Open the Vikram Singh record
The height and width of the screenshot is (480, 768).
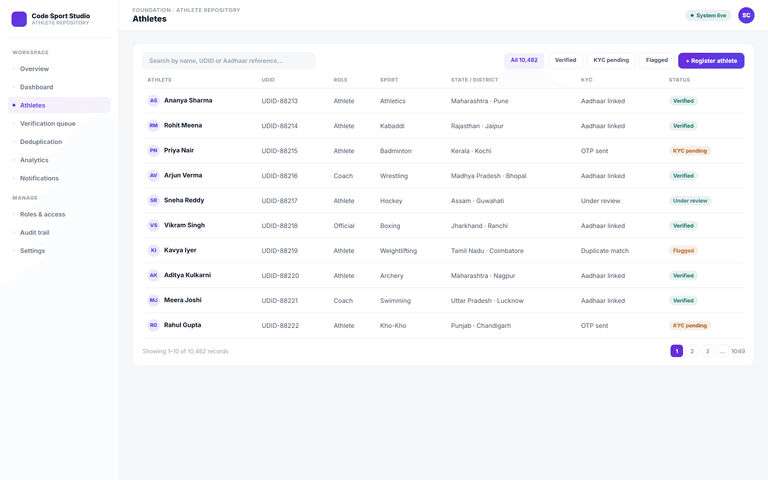[x=443, y=226]
